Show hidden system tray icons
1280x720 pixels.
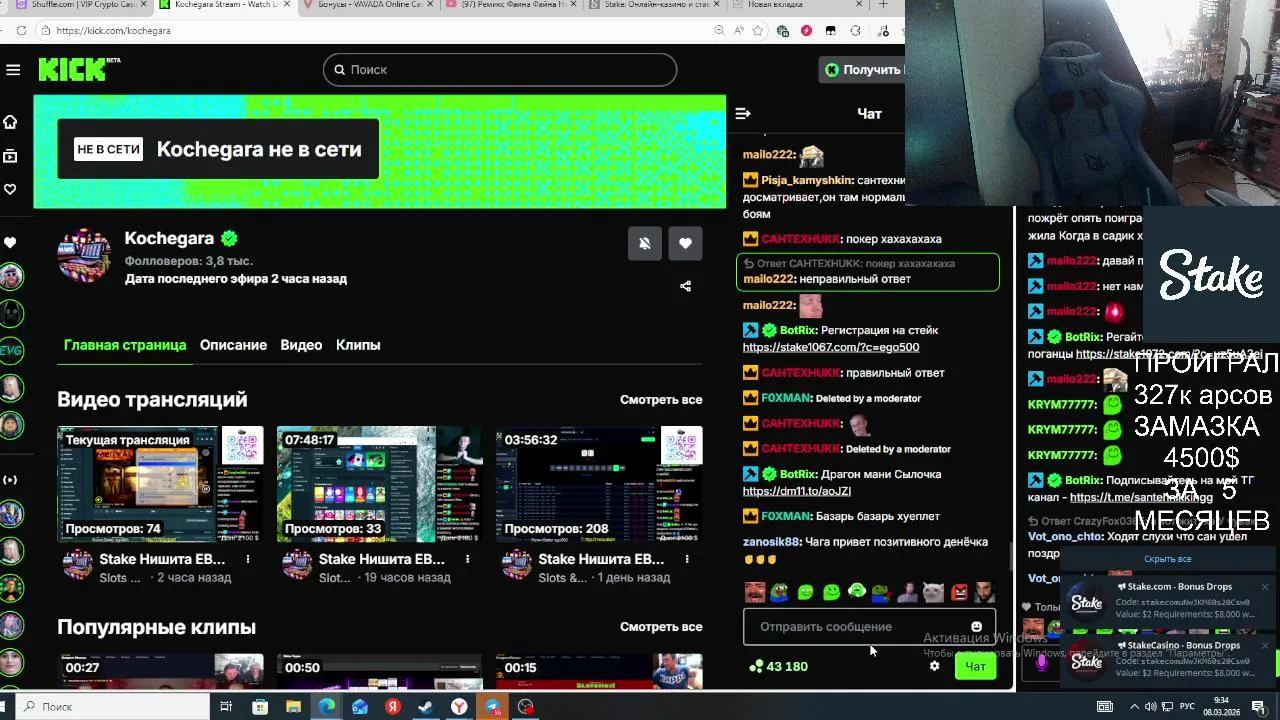(1134, 707)
